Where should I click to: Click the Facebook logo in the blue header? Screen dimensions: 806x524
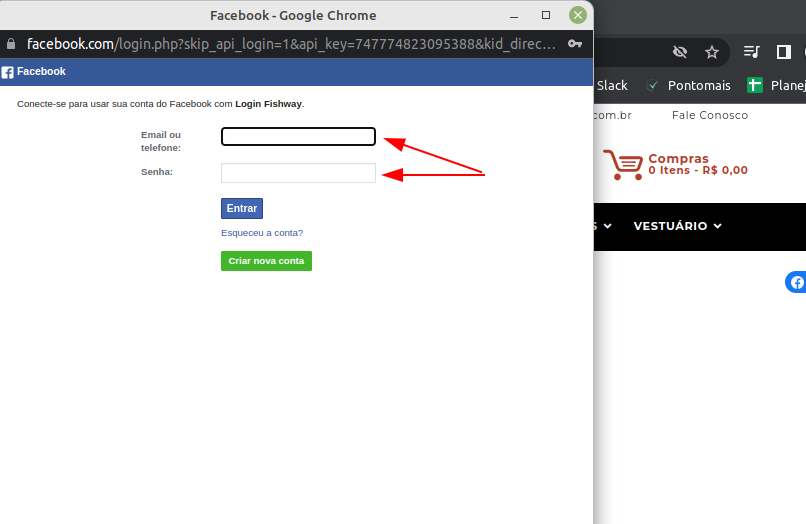pyautogui.click(x=7, y=72)
